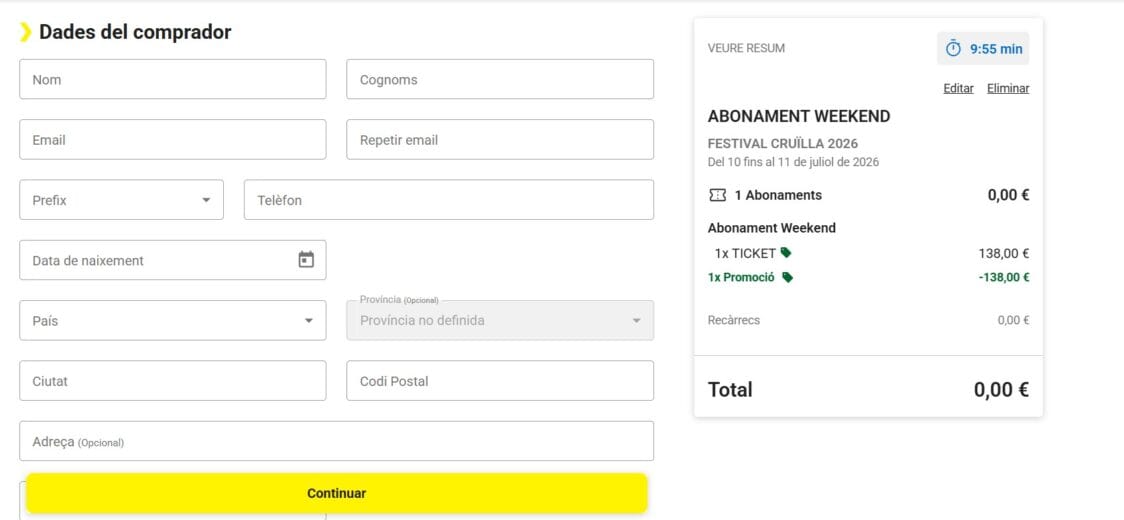
Task: Select the Email input field
Action: tap(173, 139)
